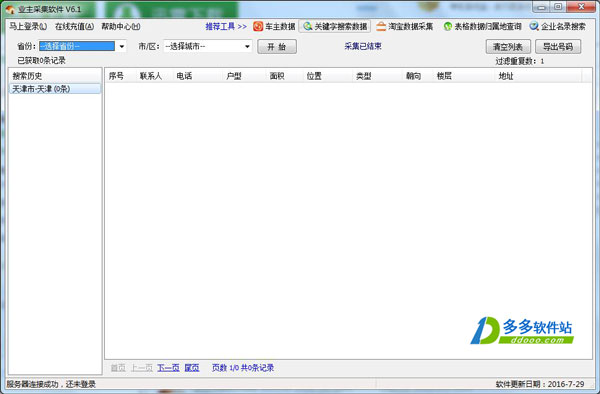Click the 淘宝数据采集 orange icon
Image resolution: width=600 pixels, height=394 pixels.
[x=381, y=26]
